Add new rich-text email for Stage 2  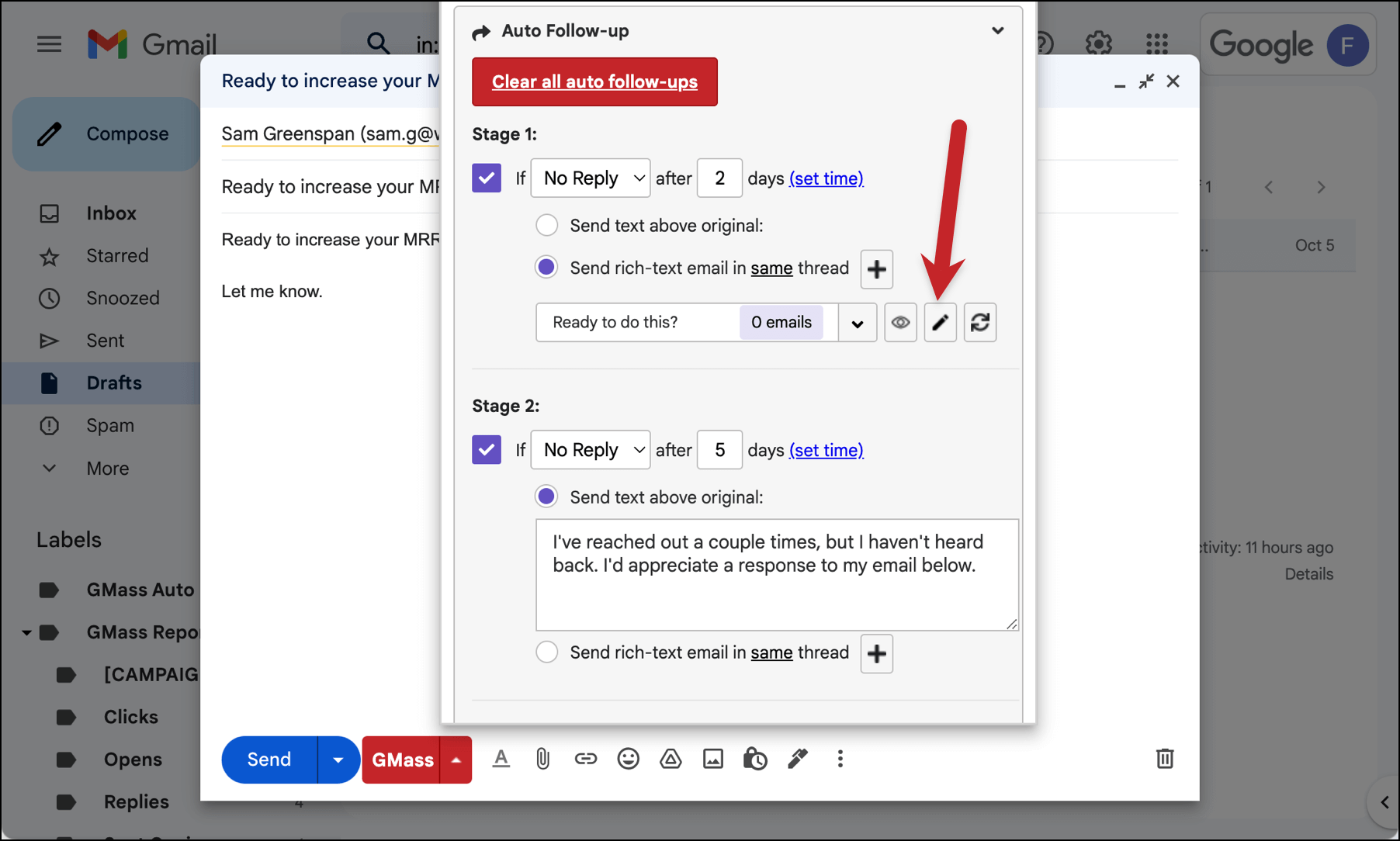876,653
